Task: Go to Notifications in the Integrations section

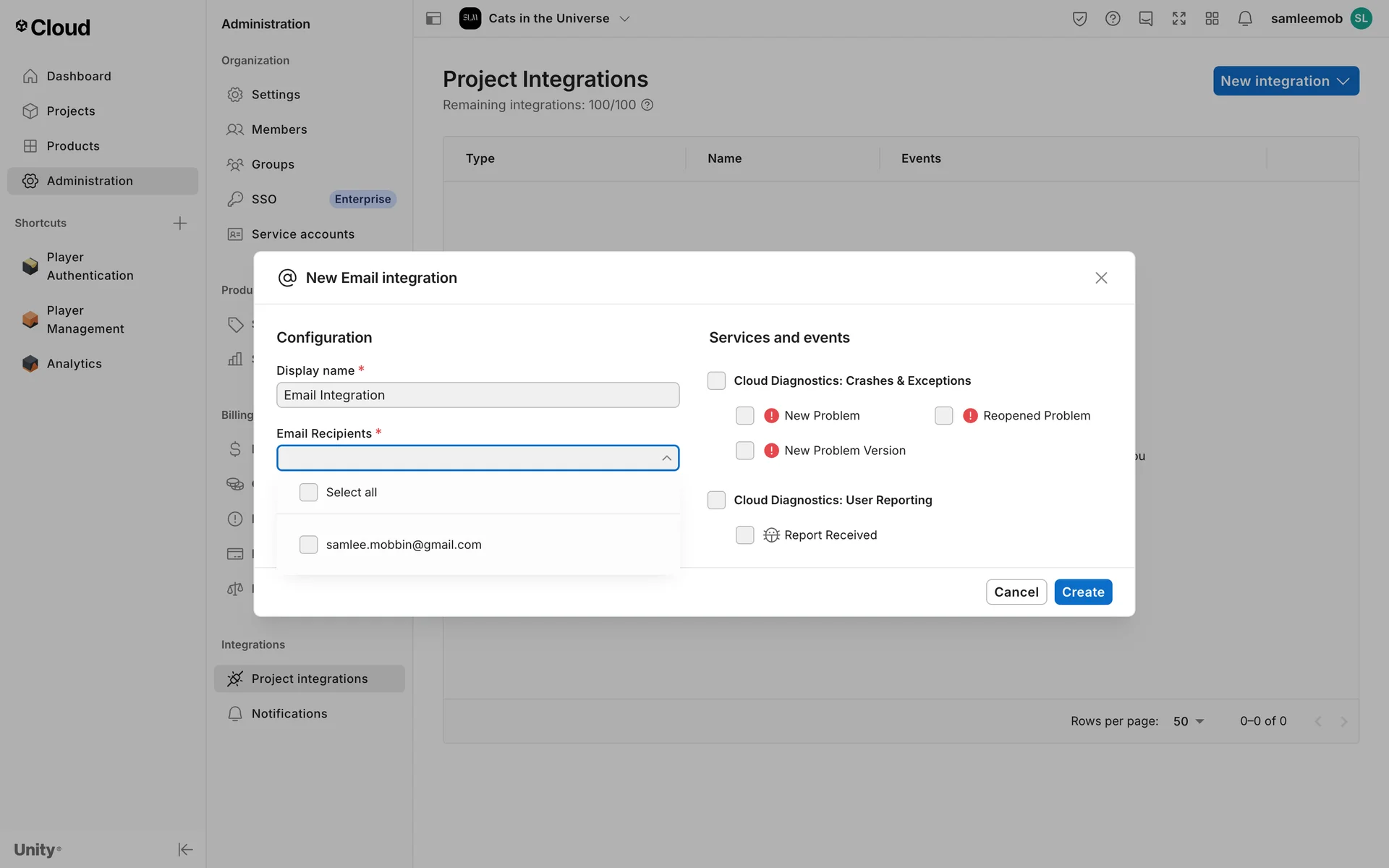Action: pos(289,714)
